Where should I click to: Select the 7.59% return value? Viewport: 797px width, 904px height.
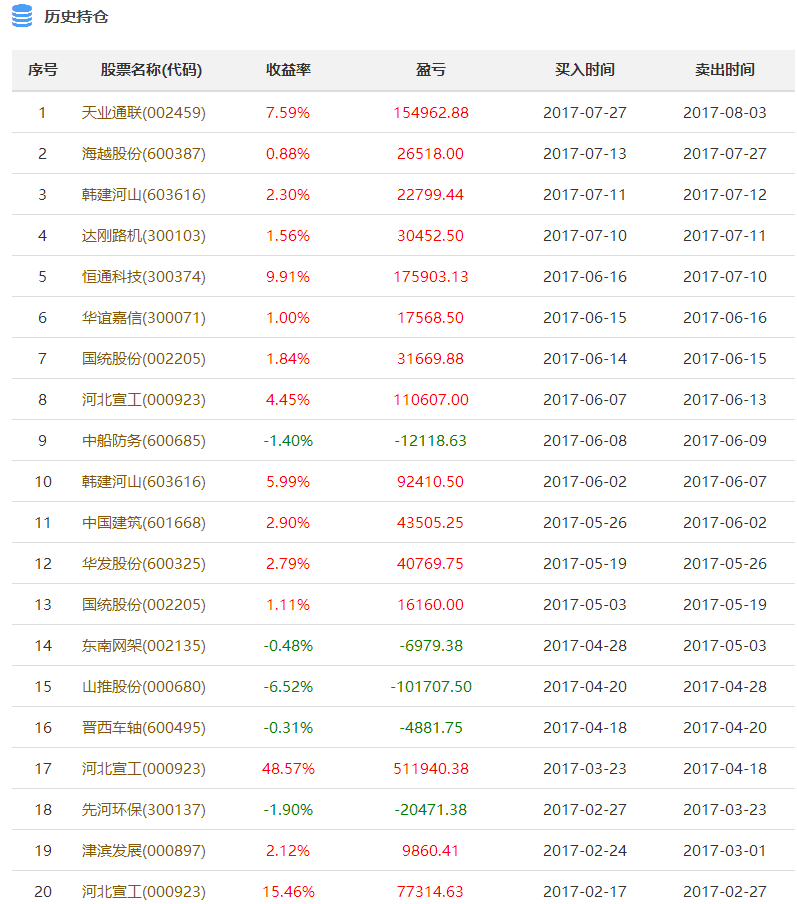tap(288, 112)
